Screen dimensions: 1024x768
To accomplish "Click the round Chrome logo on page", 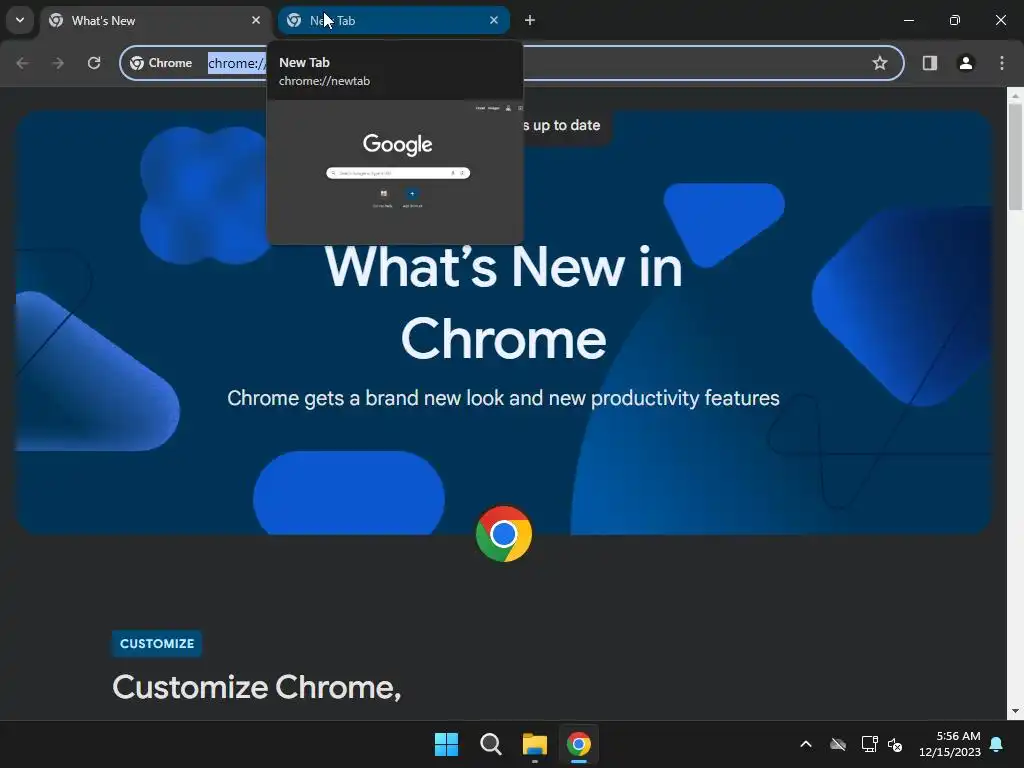I will coord(504,534).
